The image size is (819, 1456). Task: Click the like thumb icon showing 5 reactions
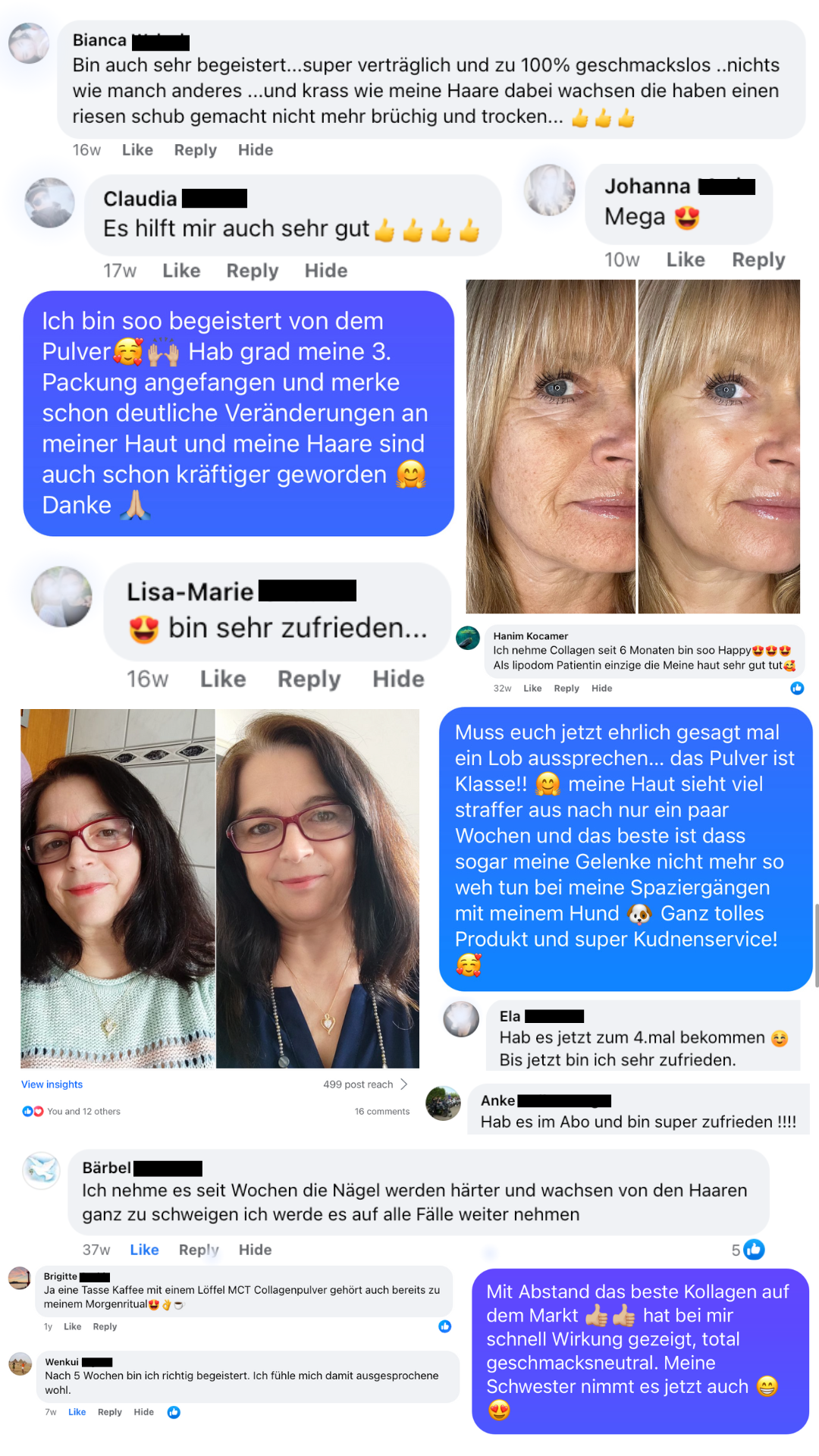pyautogui.click(x=754, y=1249)
